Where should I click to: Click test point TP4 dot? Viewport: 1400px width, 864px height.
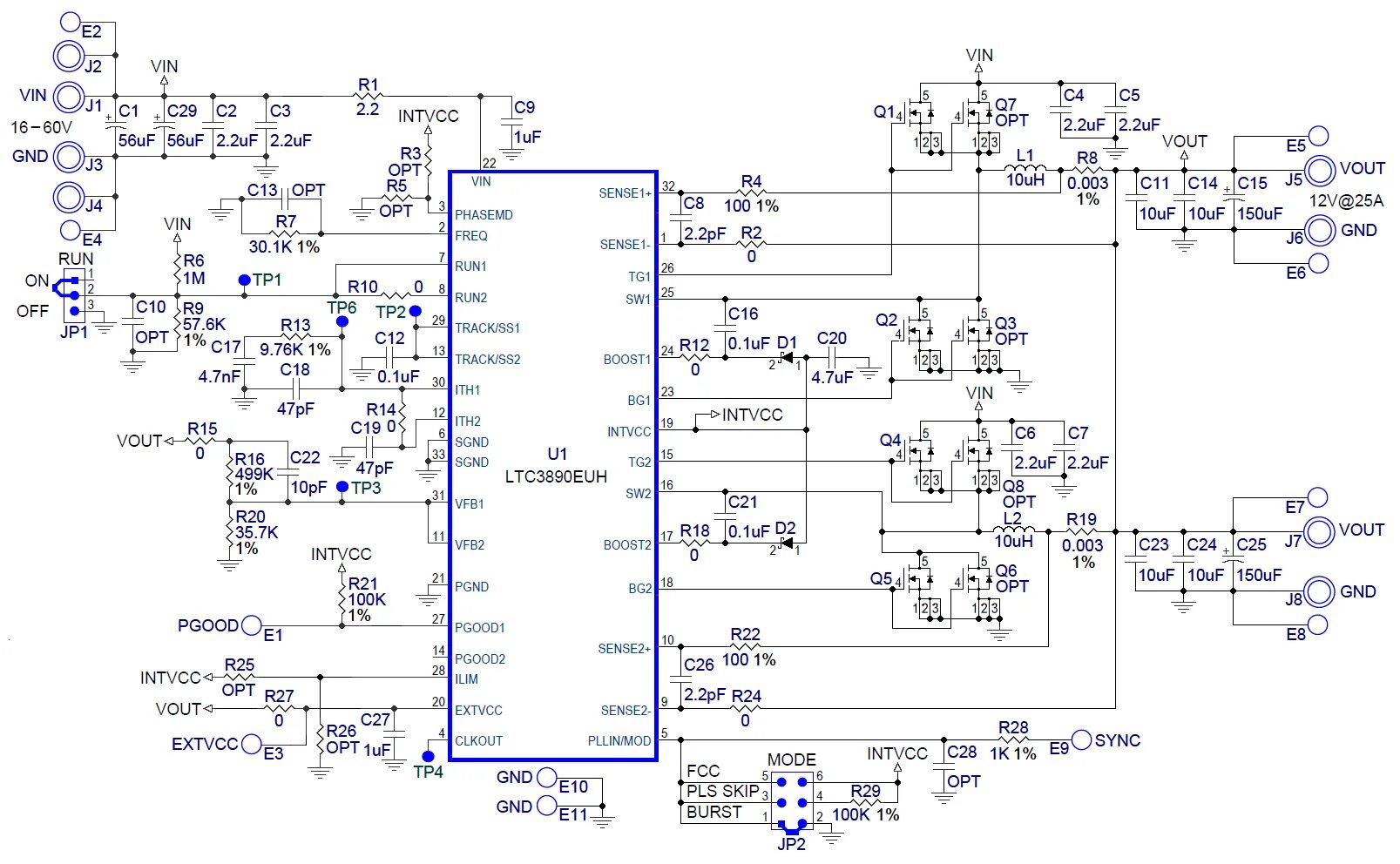[428, 756]
